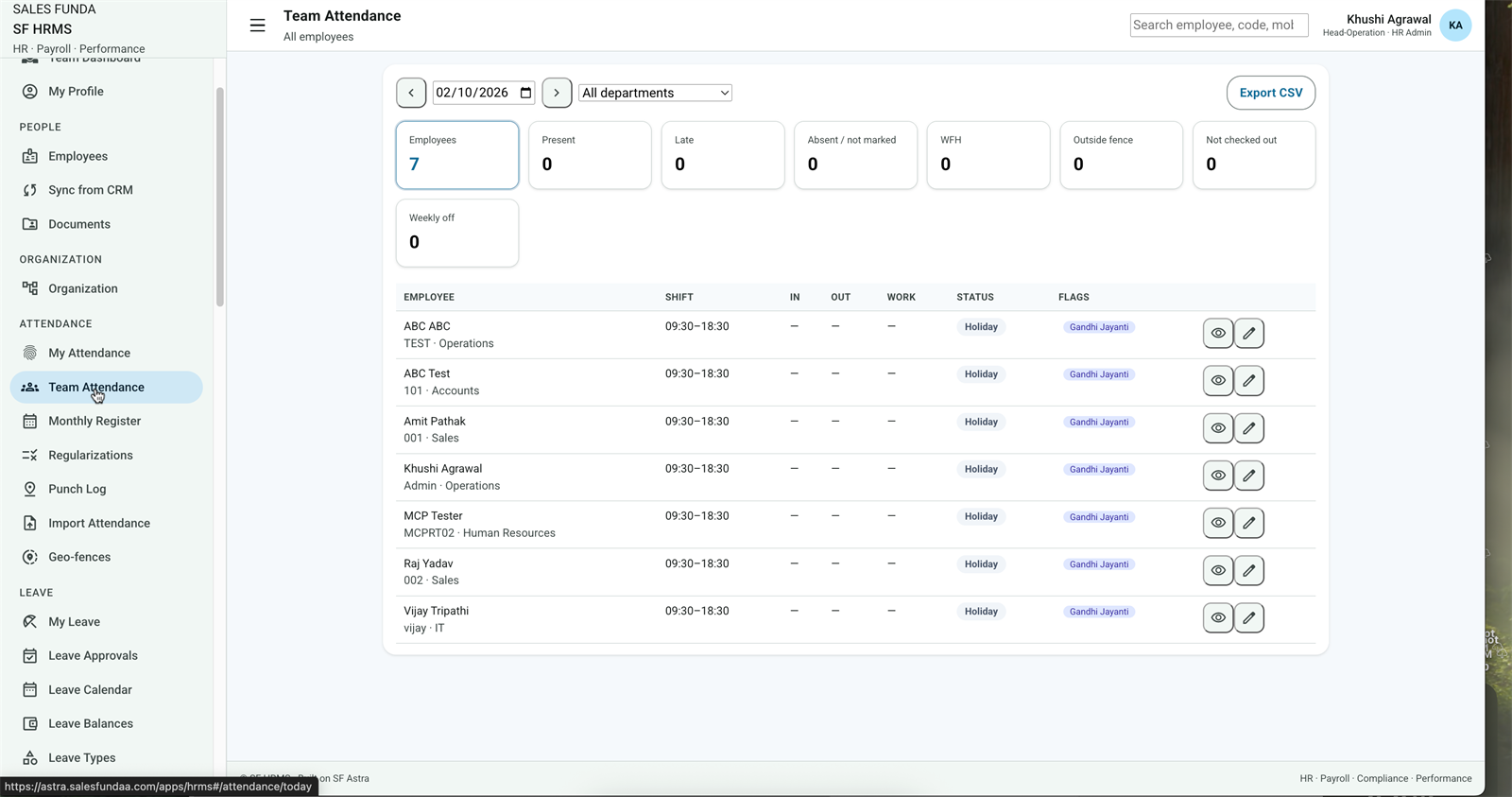Screen dimensions: 1512x797
Task: Open Monthly Register
Action: [x=107, y=421]
